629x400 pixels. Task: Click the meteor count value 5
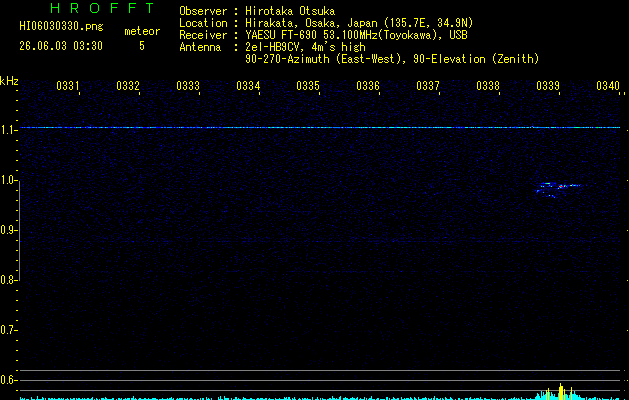(142, 46)
